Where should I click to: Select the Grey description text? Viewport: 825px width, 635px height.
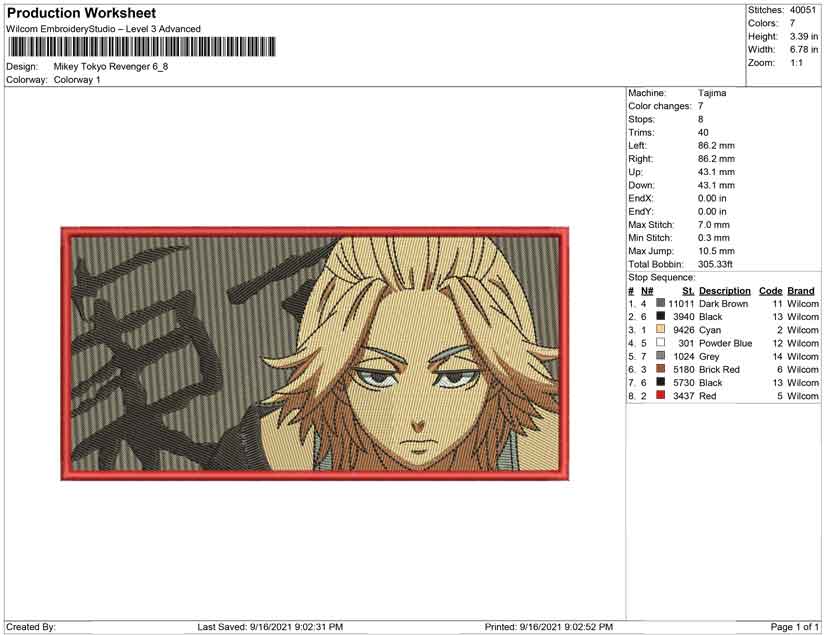point(709,356)
